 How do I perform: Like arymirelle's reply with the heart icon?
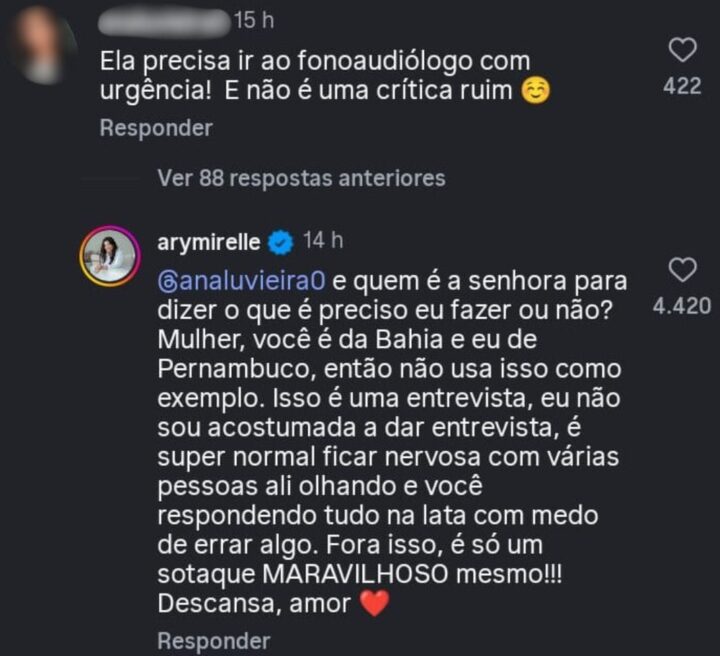682,270
